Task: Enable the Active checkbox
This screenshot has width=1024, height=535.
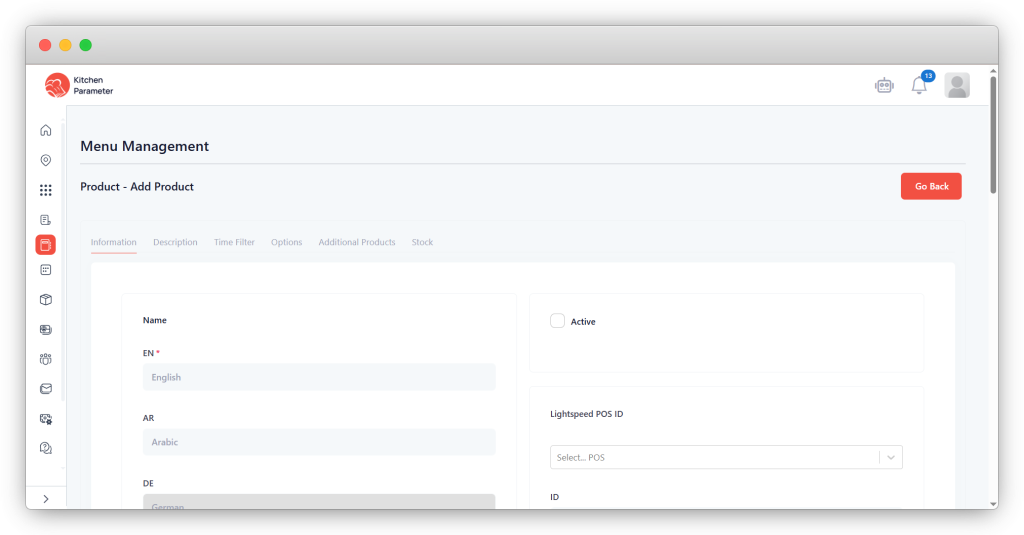Action: [558, 321]
